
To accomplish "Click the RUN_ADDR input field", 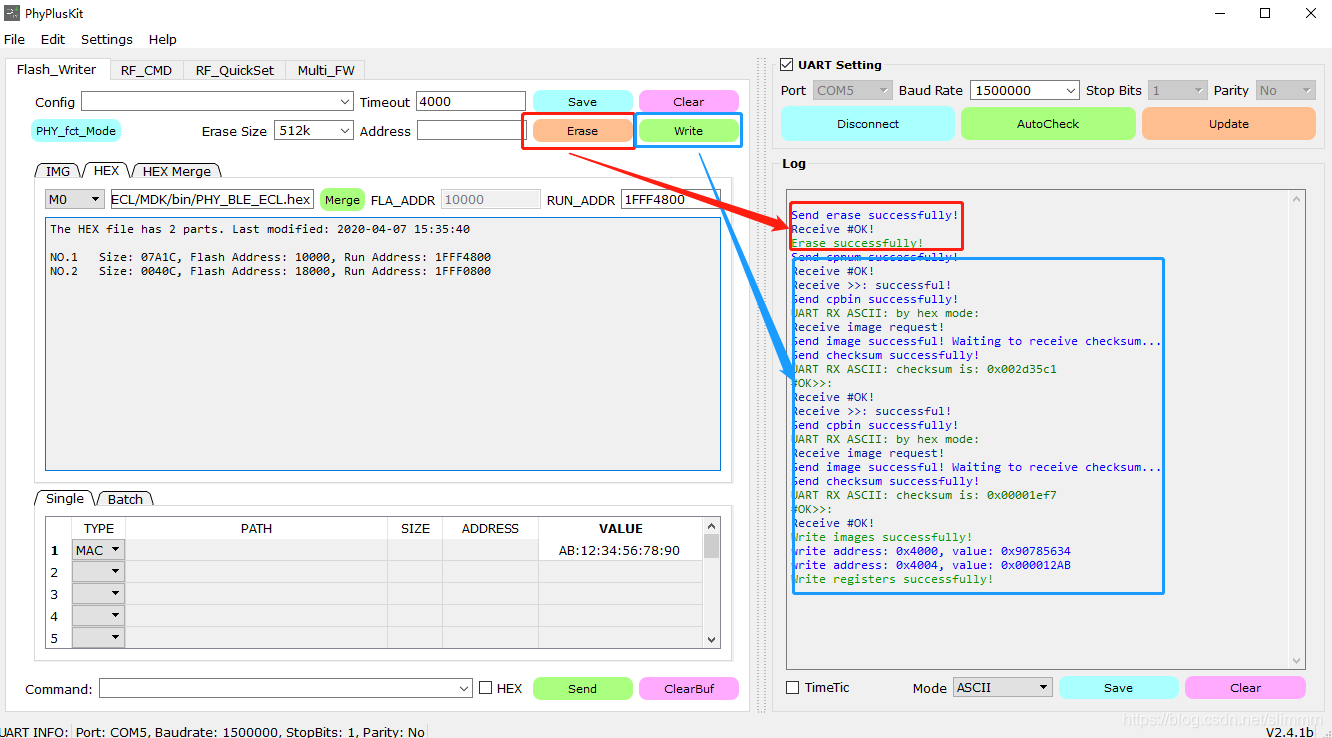I will [x=670, y=200].
